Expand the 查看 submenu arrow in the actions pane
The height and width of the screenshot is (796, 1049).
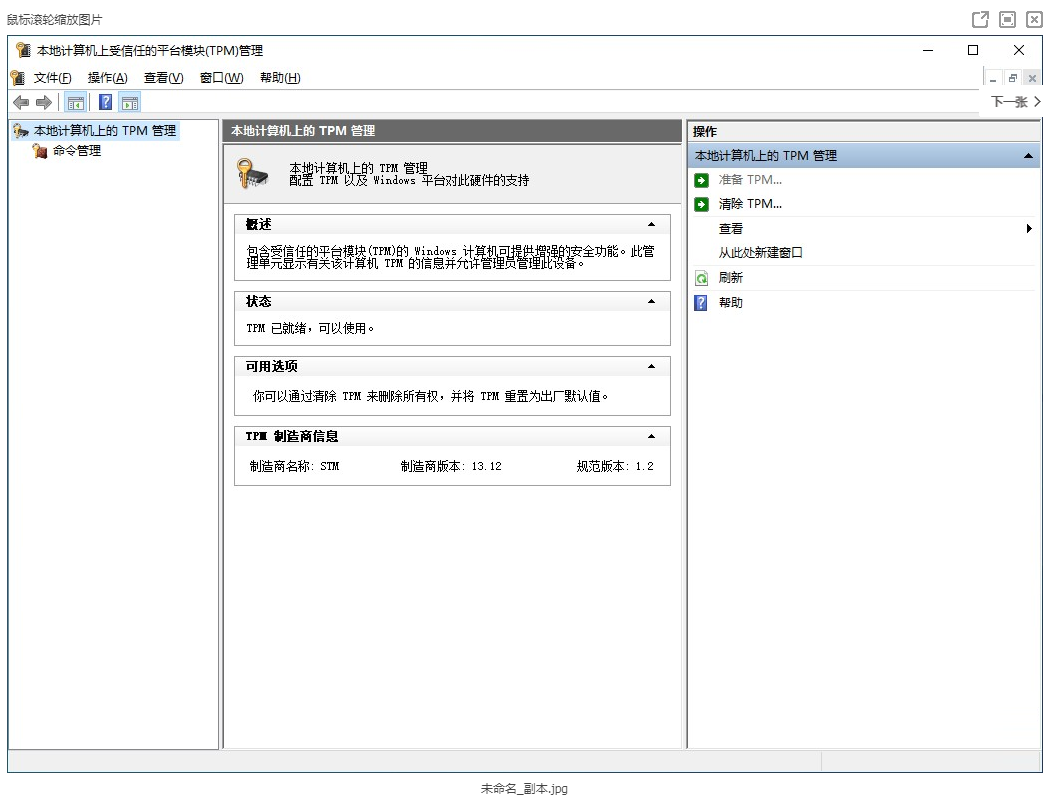(1030, 228)
